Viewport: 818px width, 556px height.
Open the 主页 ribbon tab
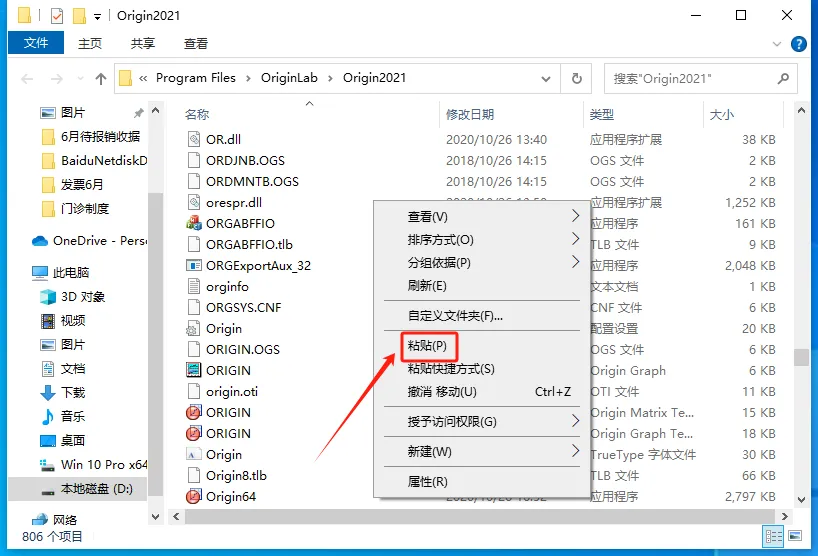pos(90,44)
